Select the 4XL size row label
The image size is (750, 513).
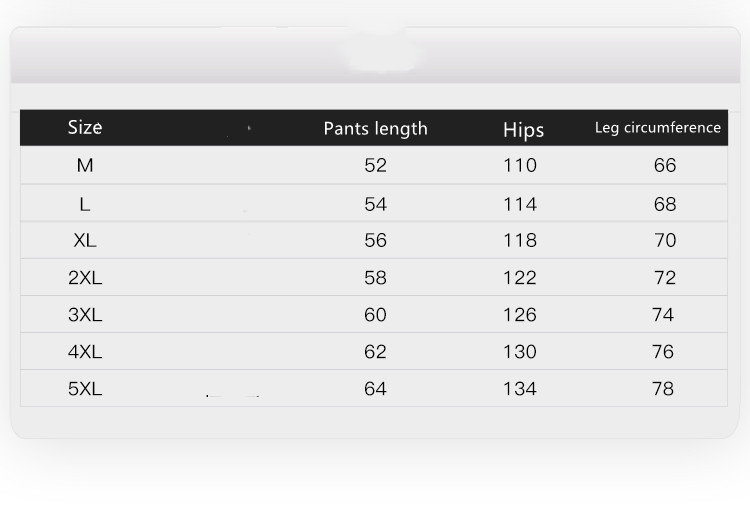[85, 352]
